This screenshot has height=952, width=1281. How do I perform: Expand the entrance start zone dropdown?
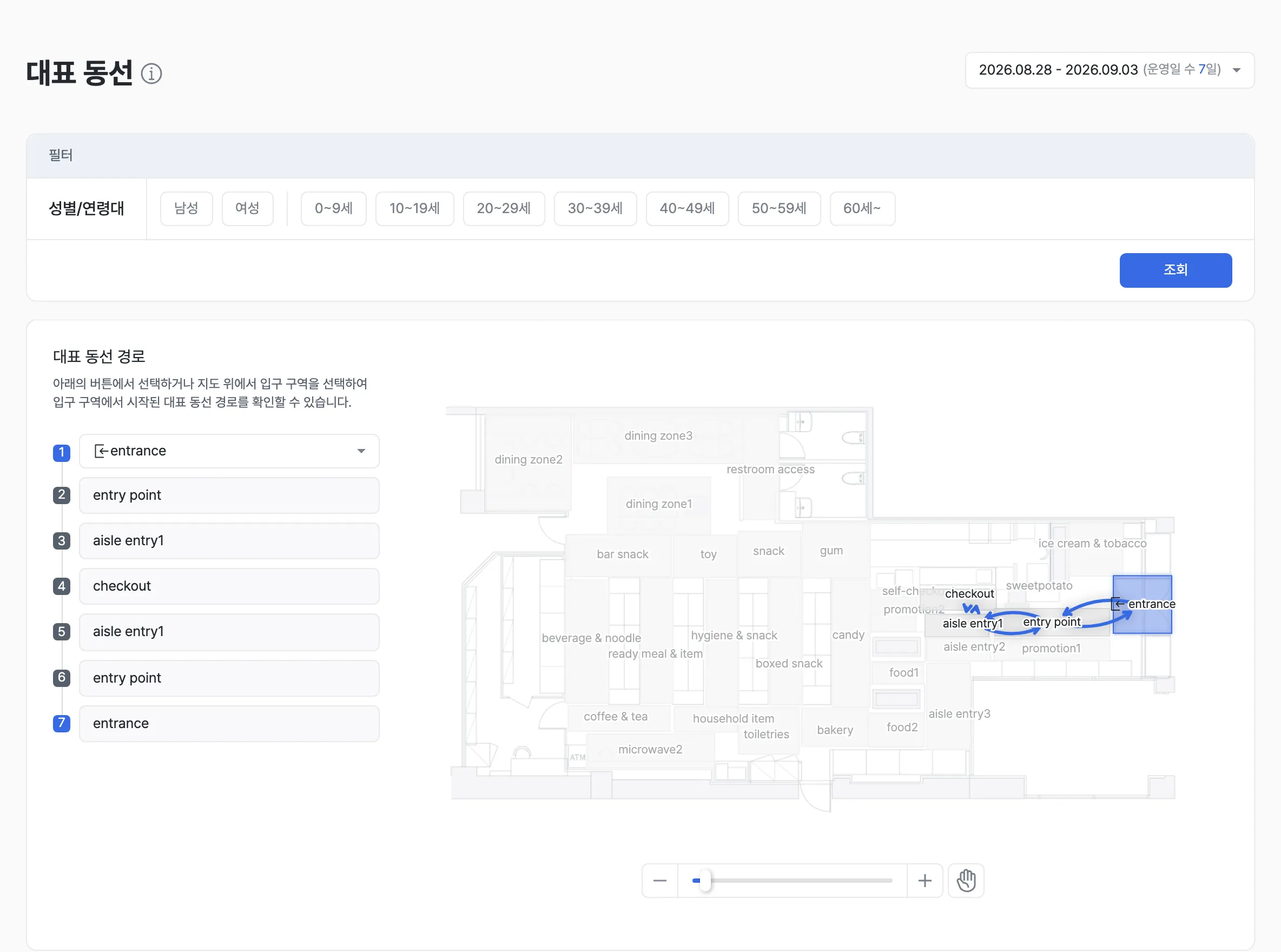click(x=229, y=451)
